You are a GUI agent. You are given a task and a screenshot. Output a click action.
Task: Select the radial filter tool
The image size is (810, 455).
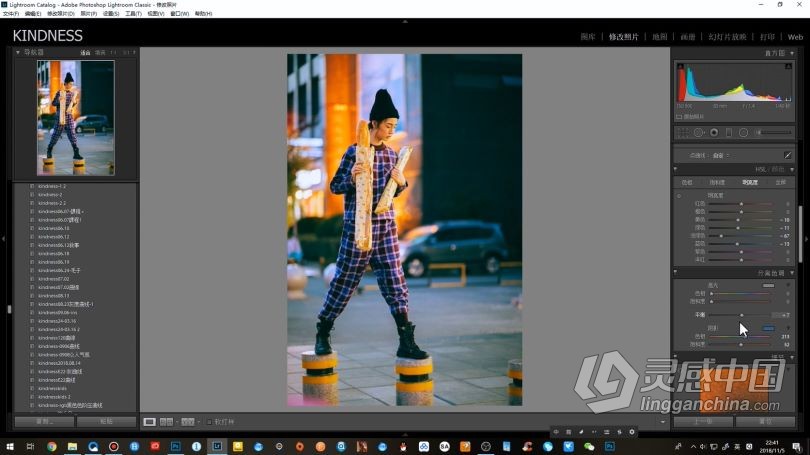742,132
